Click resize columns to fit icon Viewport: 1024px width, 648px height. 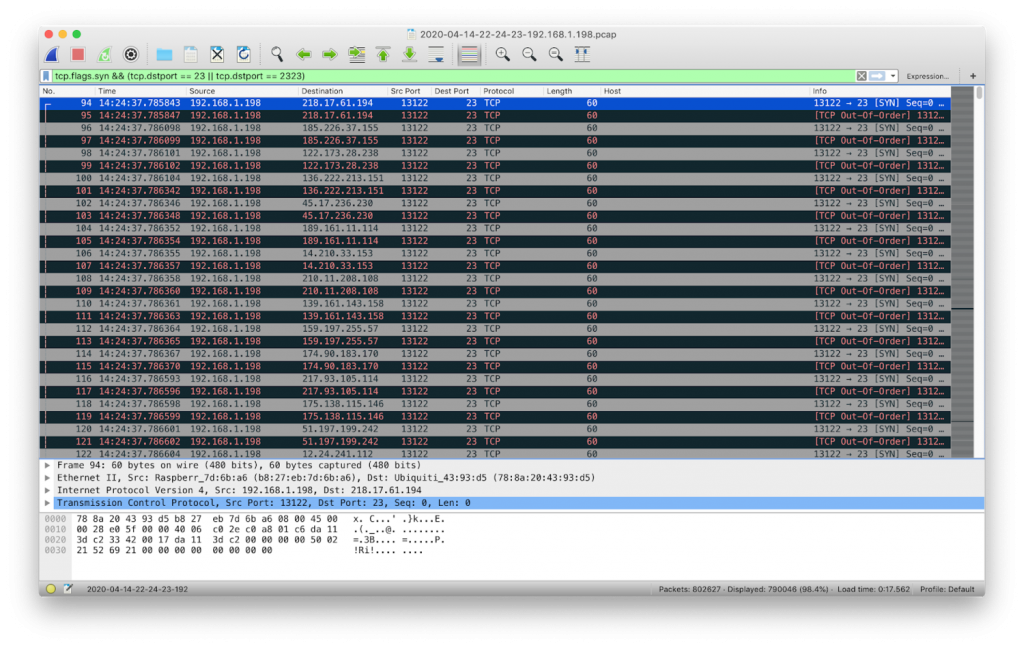click(x=582, y=55)
